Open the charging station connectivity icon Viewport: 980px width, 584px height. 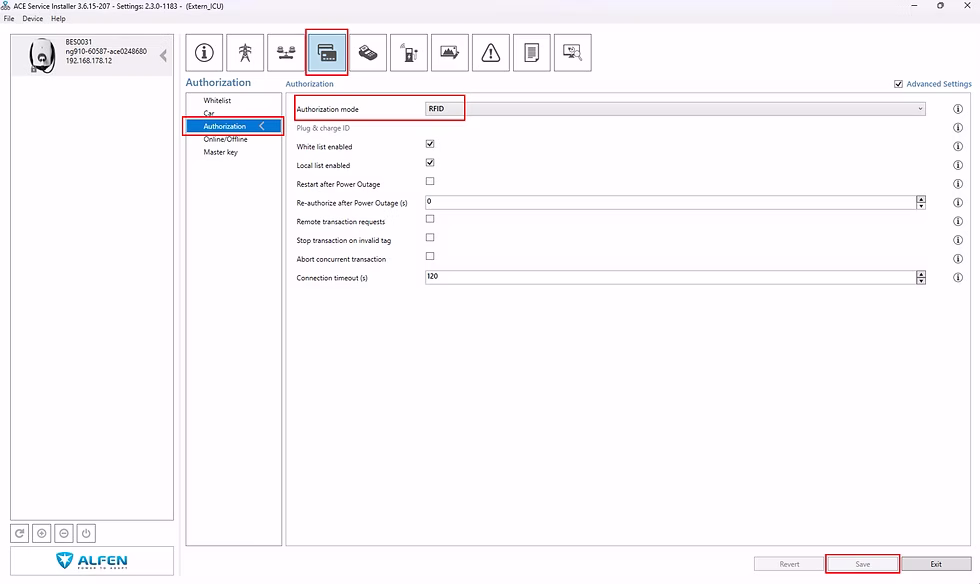pyautogui.click(x=409, y=53)
